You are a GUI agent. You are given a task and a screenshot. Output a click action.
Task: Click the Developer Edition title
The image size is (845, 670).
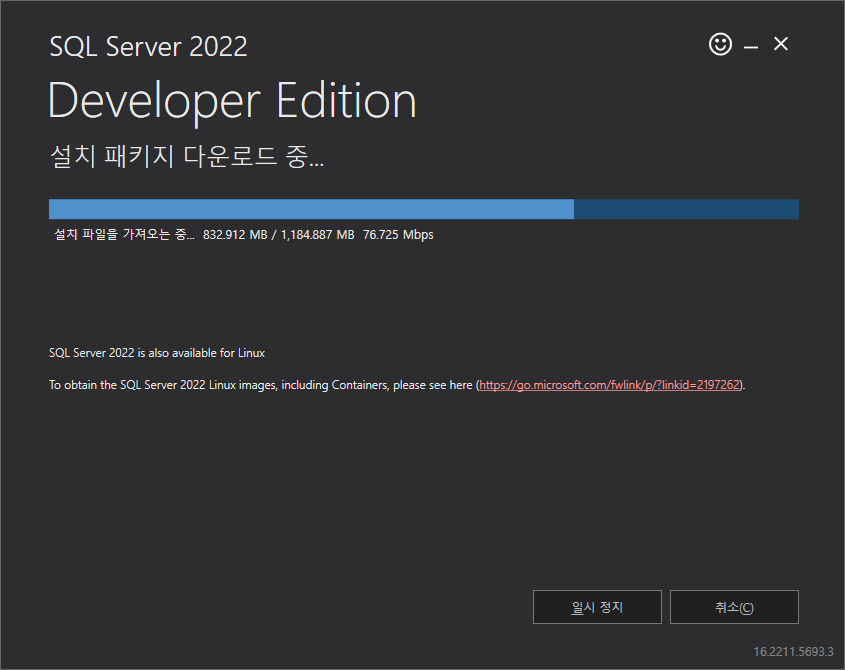click(232, 101)
